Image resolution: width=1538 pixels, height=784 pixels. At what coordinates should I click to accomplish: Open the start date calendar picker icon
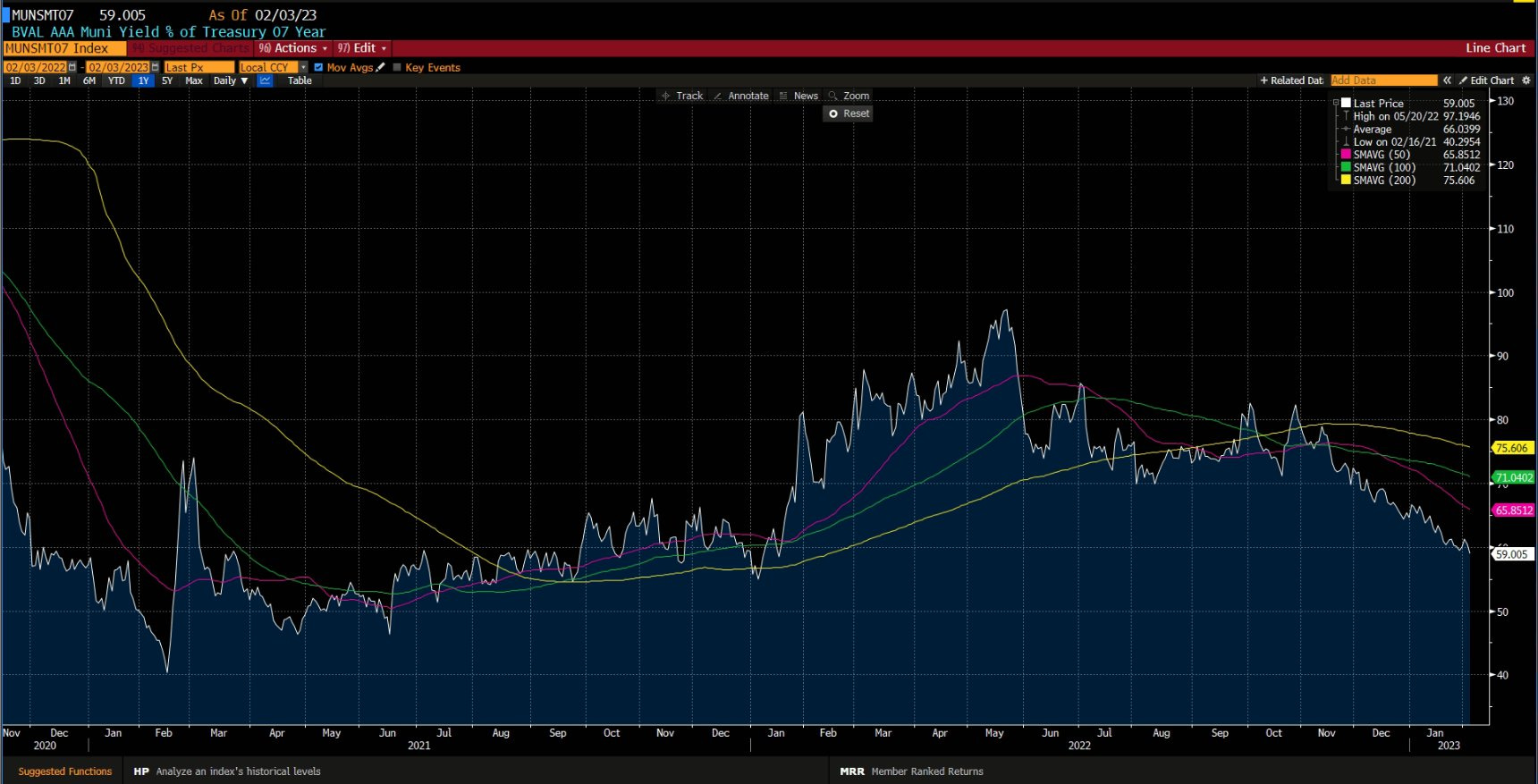click(72, 67)
